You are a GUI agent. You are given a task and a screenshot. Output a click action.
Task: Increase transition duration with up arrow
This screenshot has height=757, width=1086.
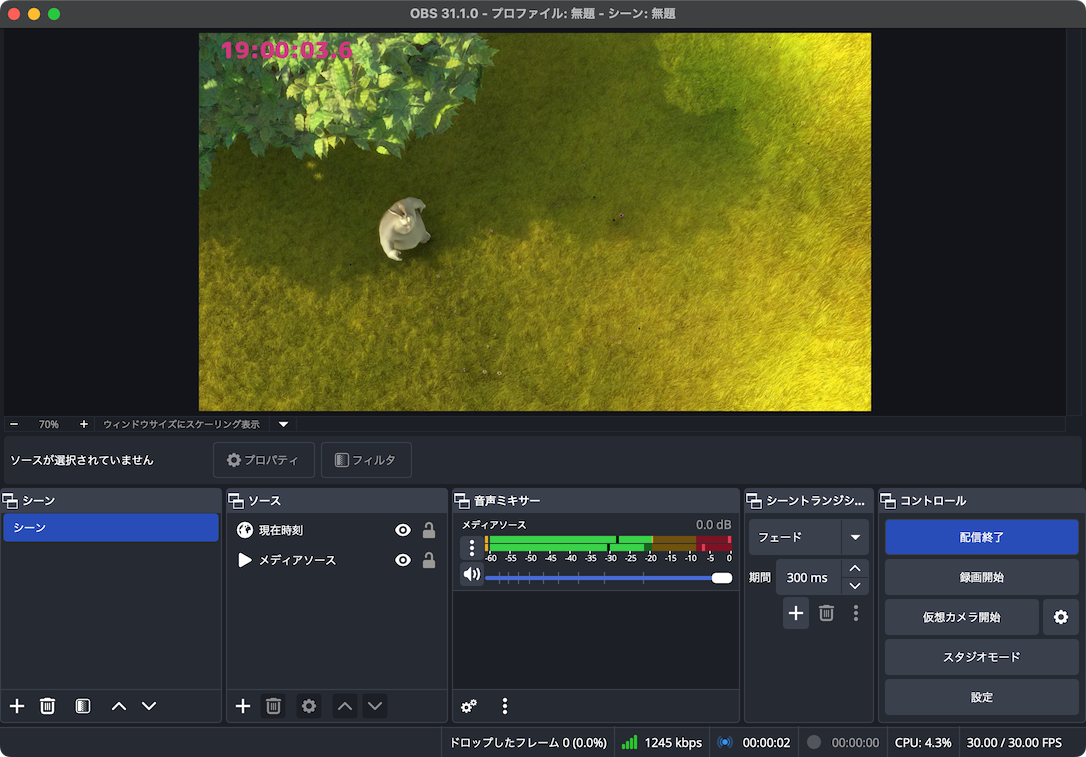(x=855, y=568)
